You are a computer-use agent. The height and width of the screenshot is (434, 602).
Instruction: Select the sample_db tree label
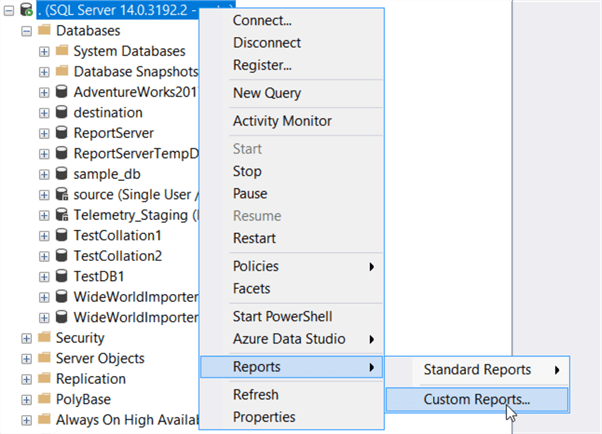coord(107,174)
